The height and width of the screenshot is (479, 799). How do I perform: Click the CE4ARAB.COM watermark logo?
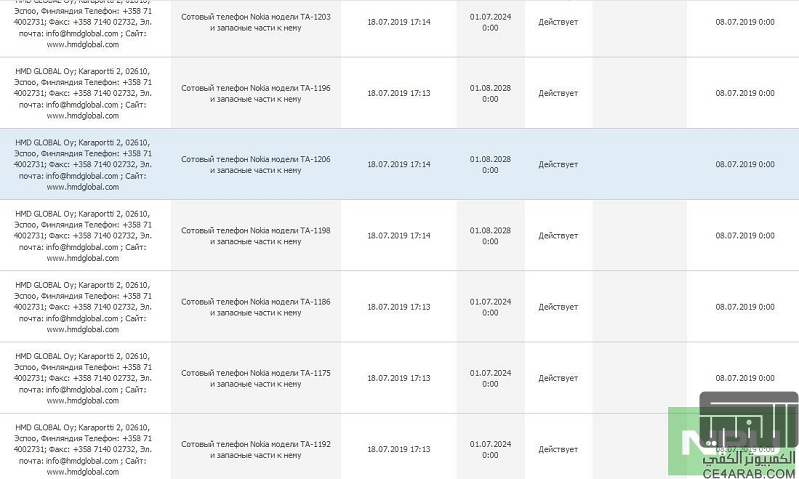(x=733, y=436)
